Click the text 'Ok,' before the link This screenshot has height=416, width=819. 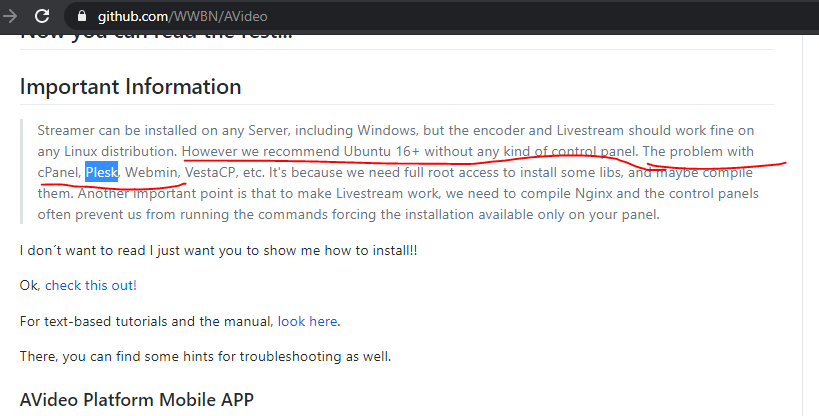click(30, 285)
